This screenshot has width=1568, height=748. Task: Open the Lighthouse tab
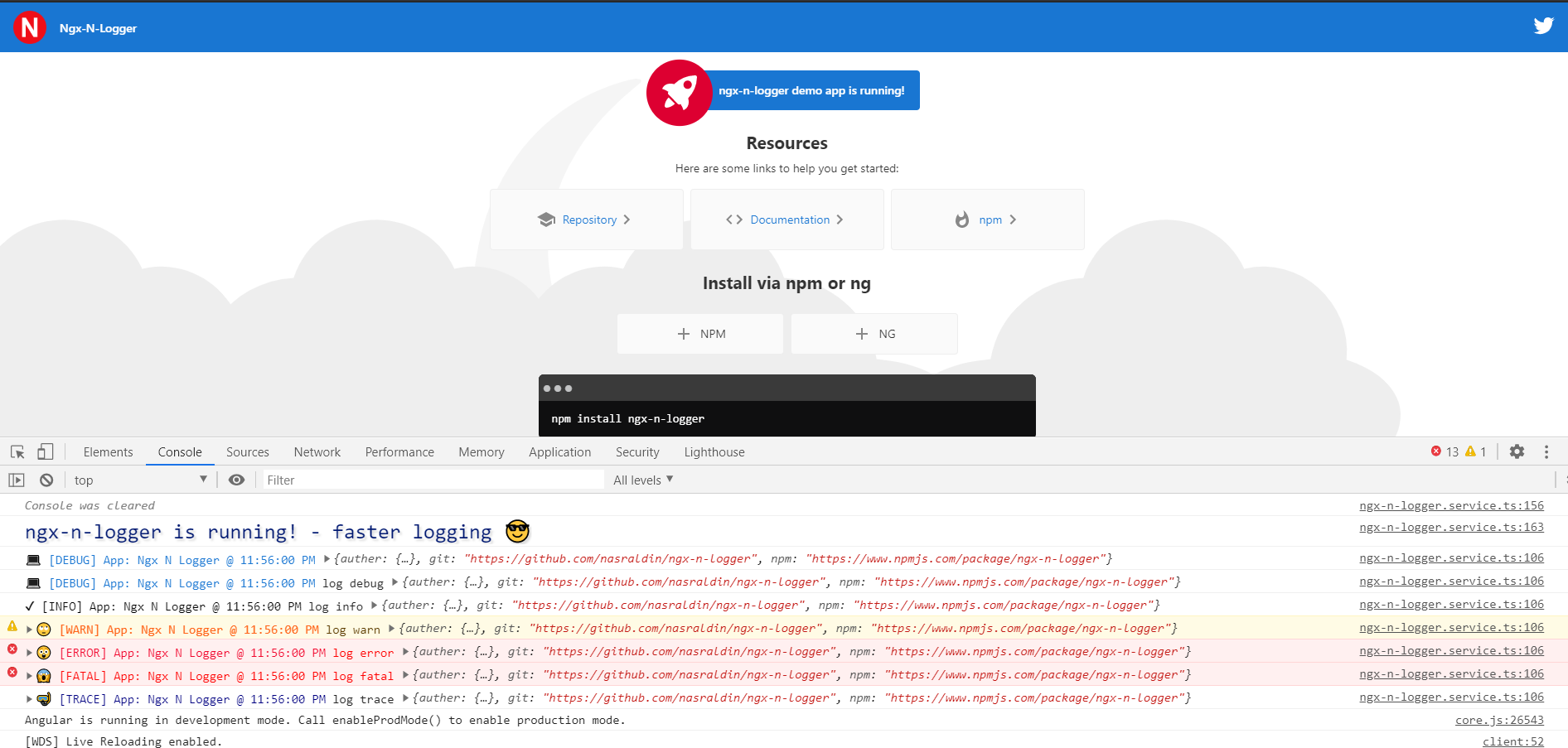714,451
